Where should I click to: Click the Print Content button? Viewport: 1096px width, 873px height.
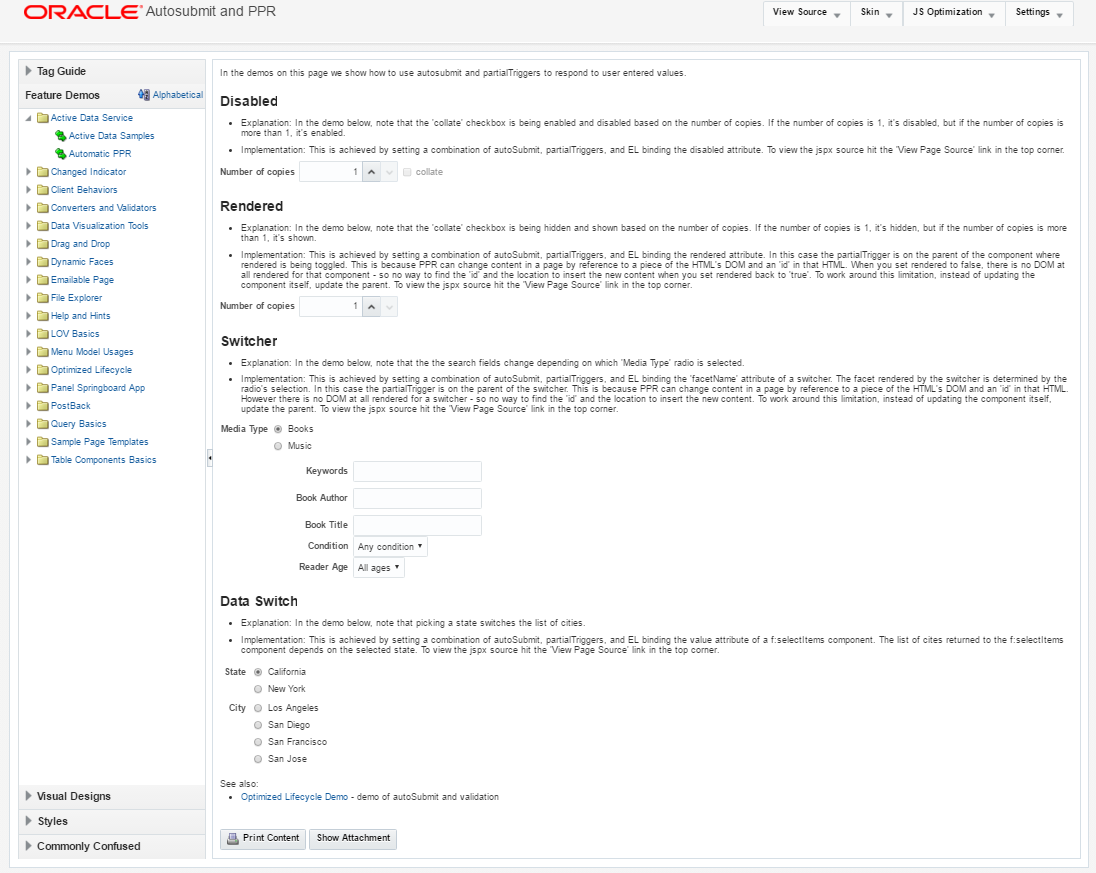[x=263, y=839]
